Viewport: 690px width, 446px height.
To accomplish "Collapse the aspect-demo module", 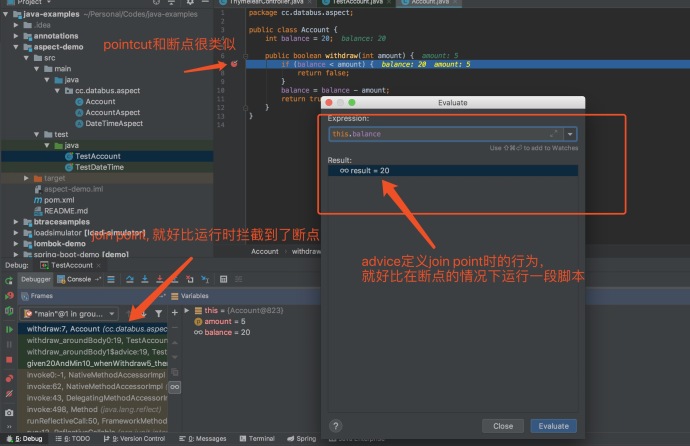I will (16, 47).
